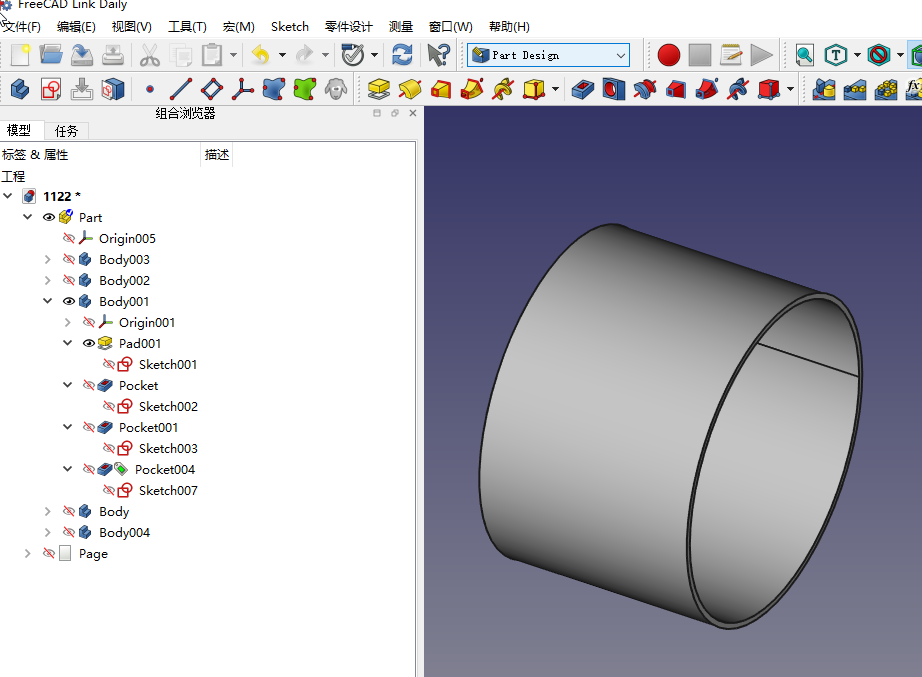922x677 pixels.
Task: Hide Body001 using its eye icon
Action: 69,301
